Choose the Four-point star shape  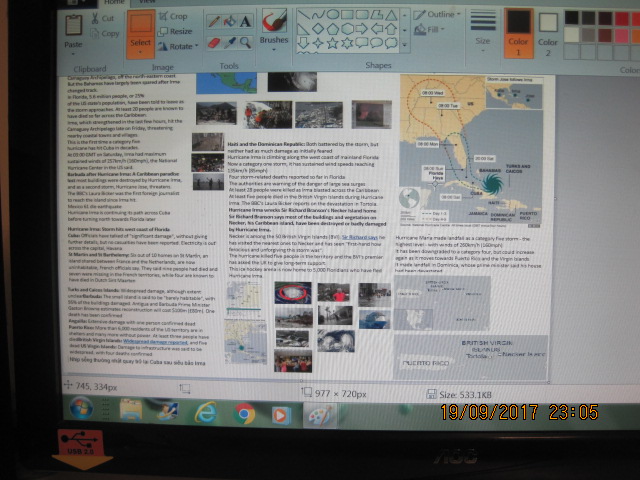(318, 43)
